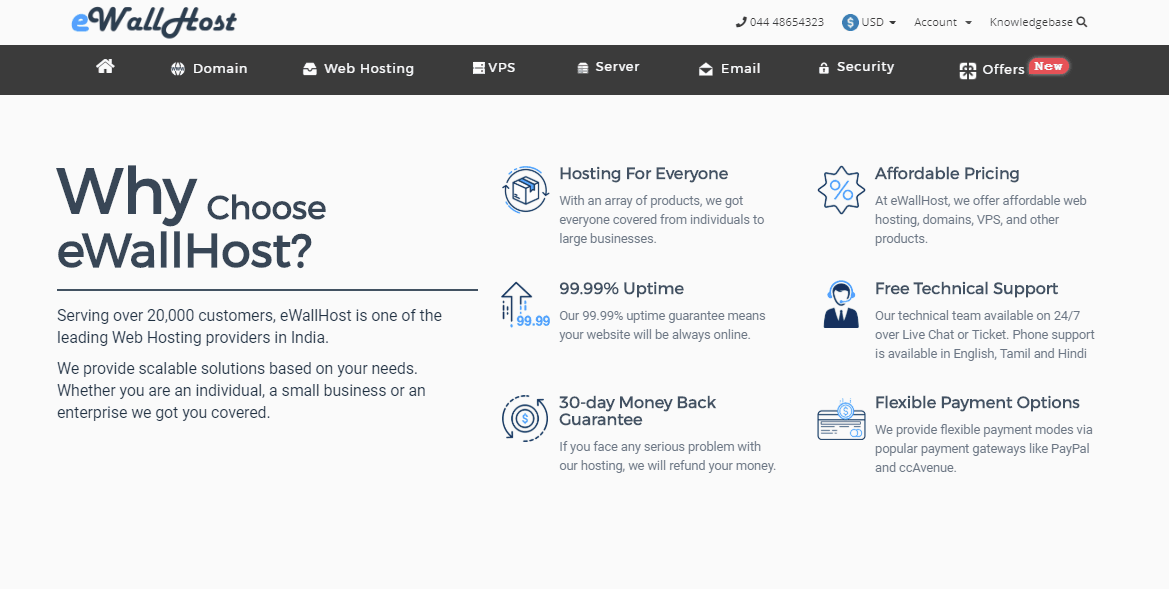Click the dollar currency icon
1169x589 pixels.
tap(850, 22)
